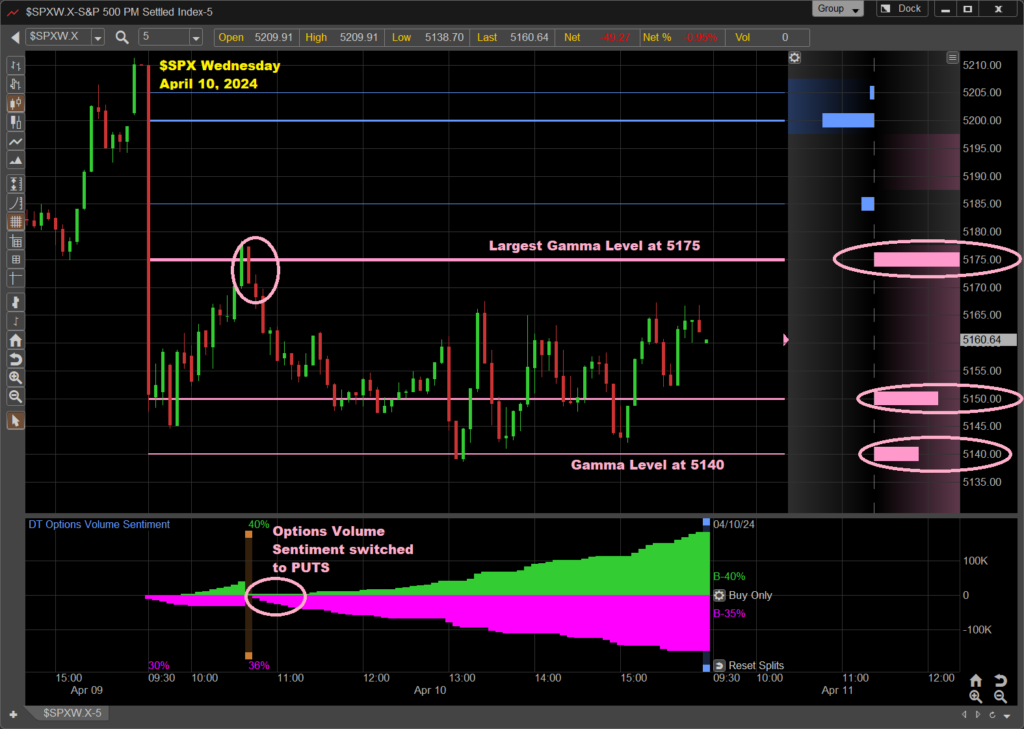This screenshot has height=729, width=1024.
Task: Click the Dock button
Action: point(901,9)
